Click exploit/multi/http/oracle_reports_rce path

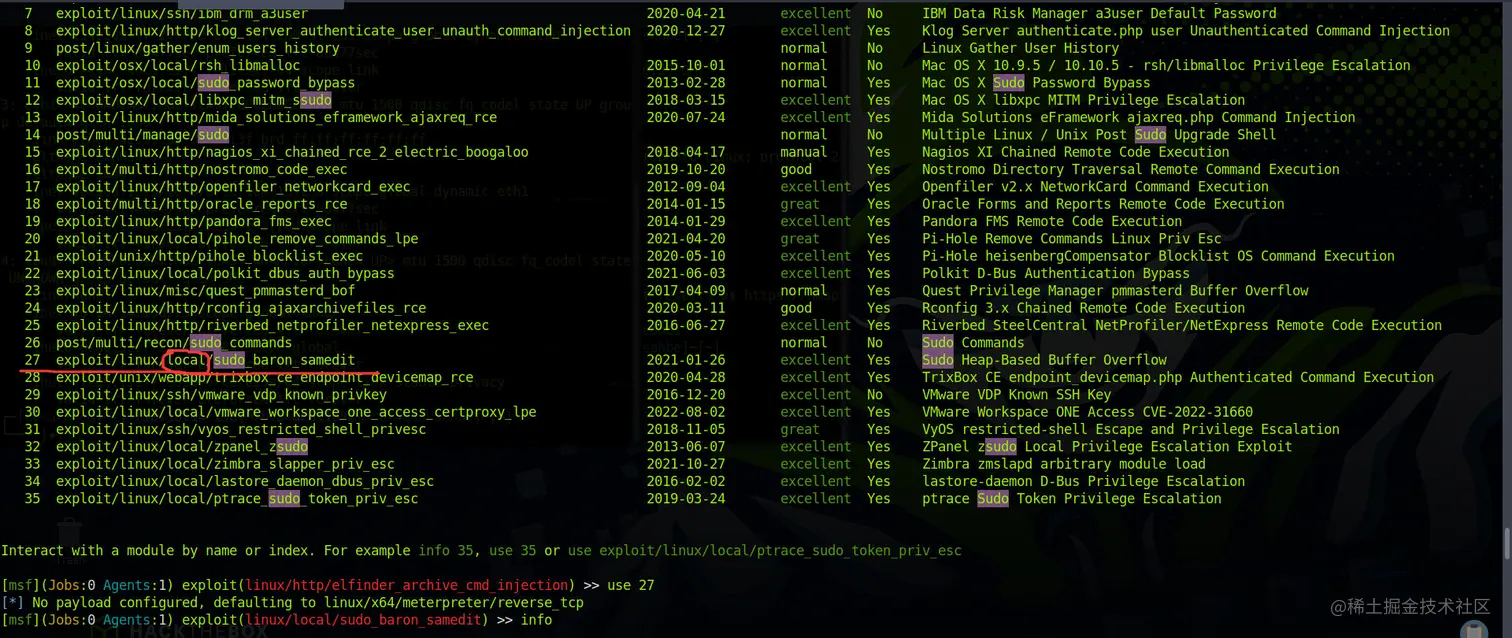201,204
